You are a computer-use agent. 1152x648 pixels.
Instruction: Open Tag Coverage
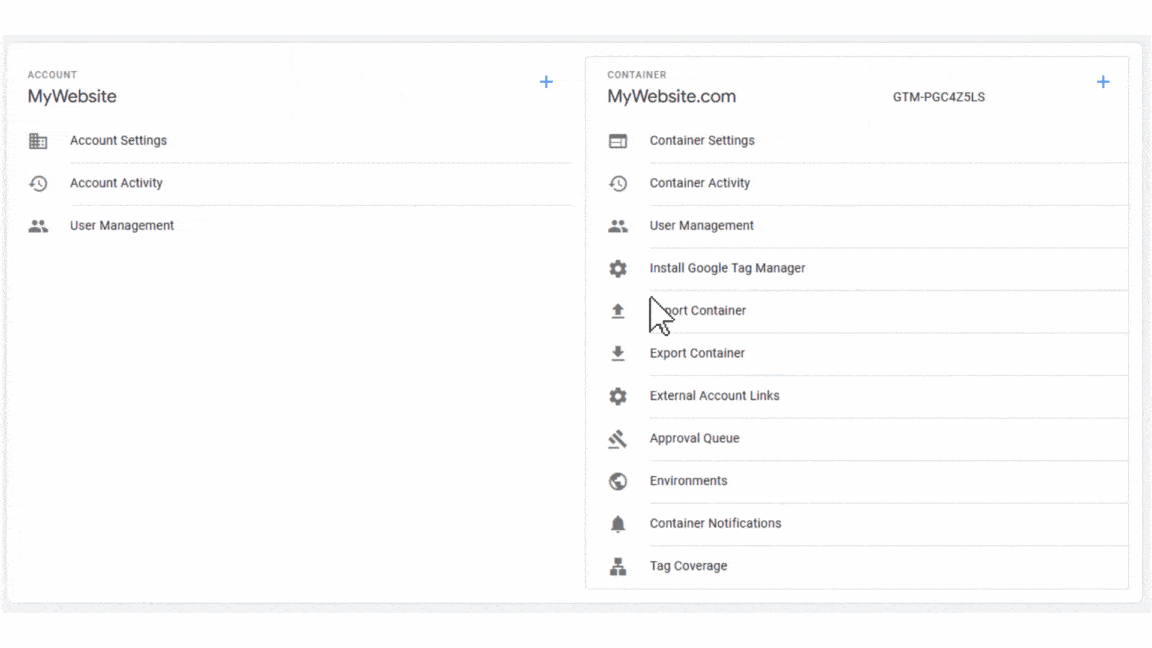[688, 566]
